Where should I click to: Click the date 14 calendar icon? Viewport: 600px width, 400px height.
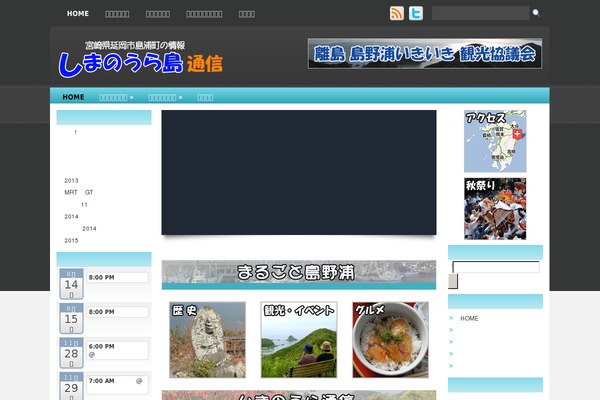point(71,284)
